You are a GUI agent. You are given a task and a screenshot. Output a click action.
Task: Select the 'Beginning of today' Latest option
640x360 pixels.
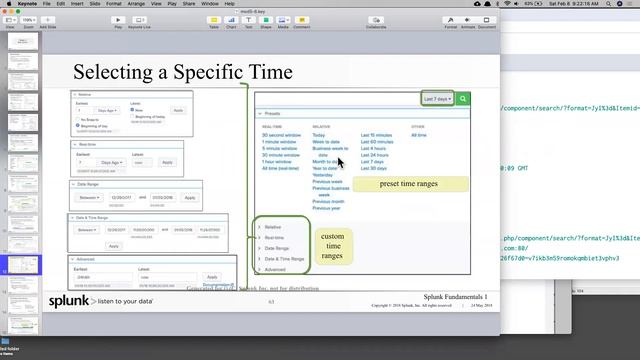132,116
